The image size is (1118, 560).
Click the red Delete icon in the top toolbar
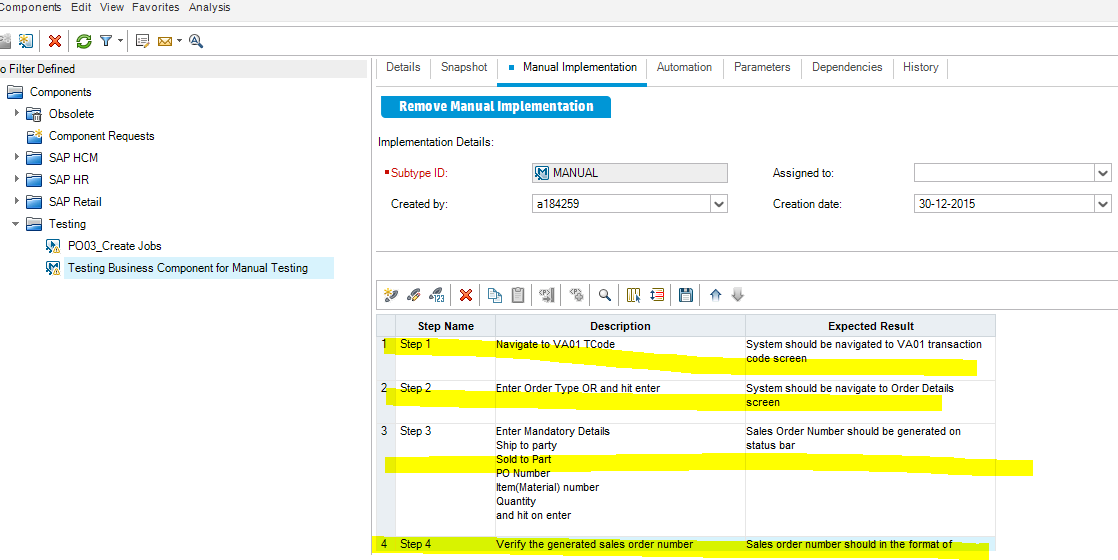click(x=54, y=41)
